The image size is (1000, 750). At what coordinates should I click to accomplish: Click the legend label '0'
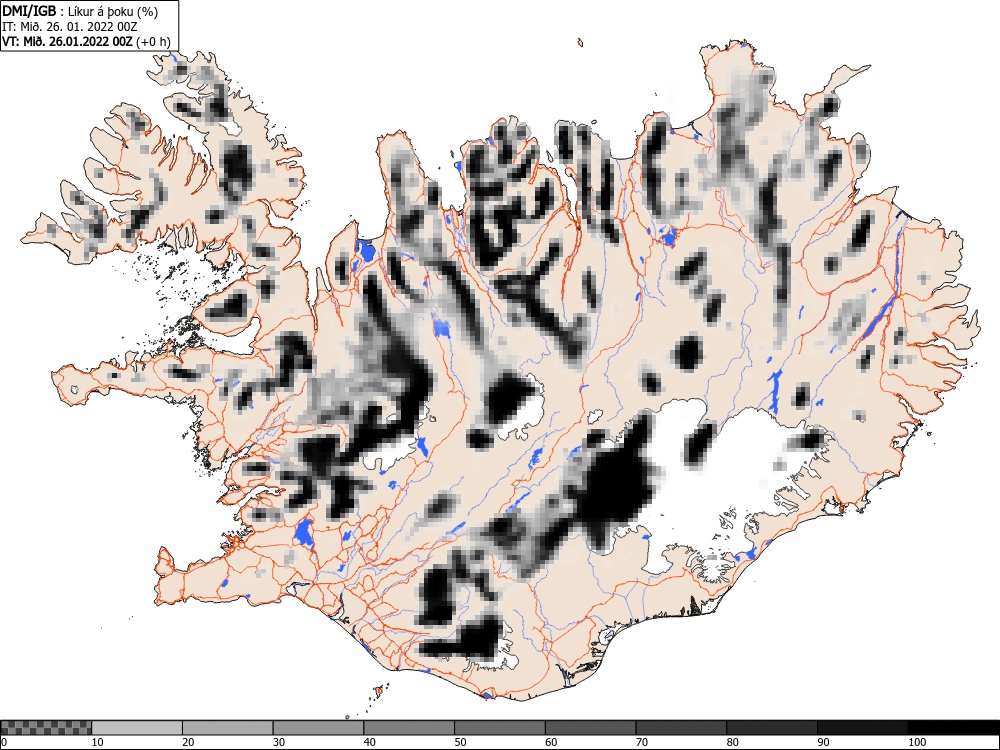(4, 742)
